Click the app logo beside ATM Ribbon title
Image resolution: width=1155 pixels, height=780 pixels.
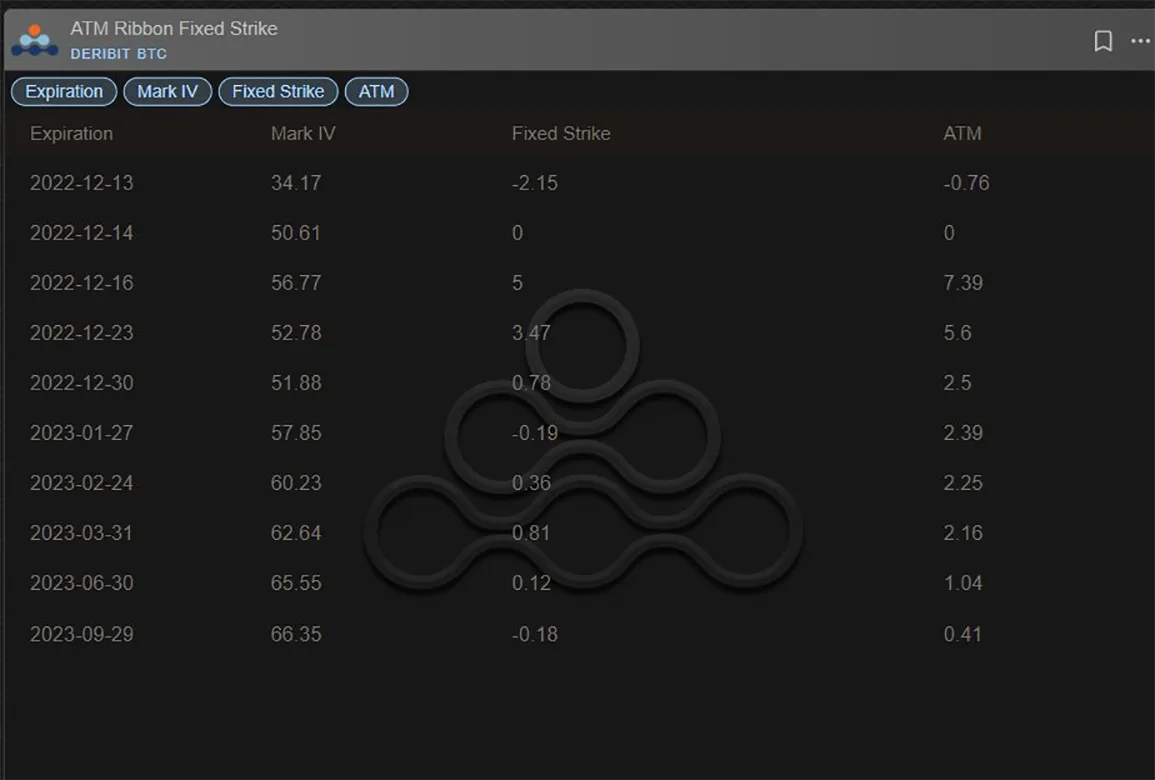point(35,40)
